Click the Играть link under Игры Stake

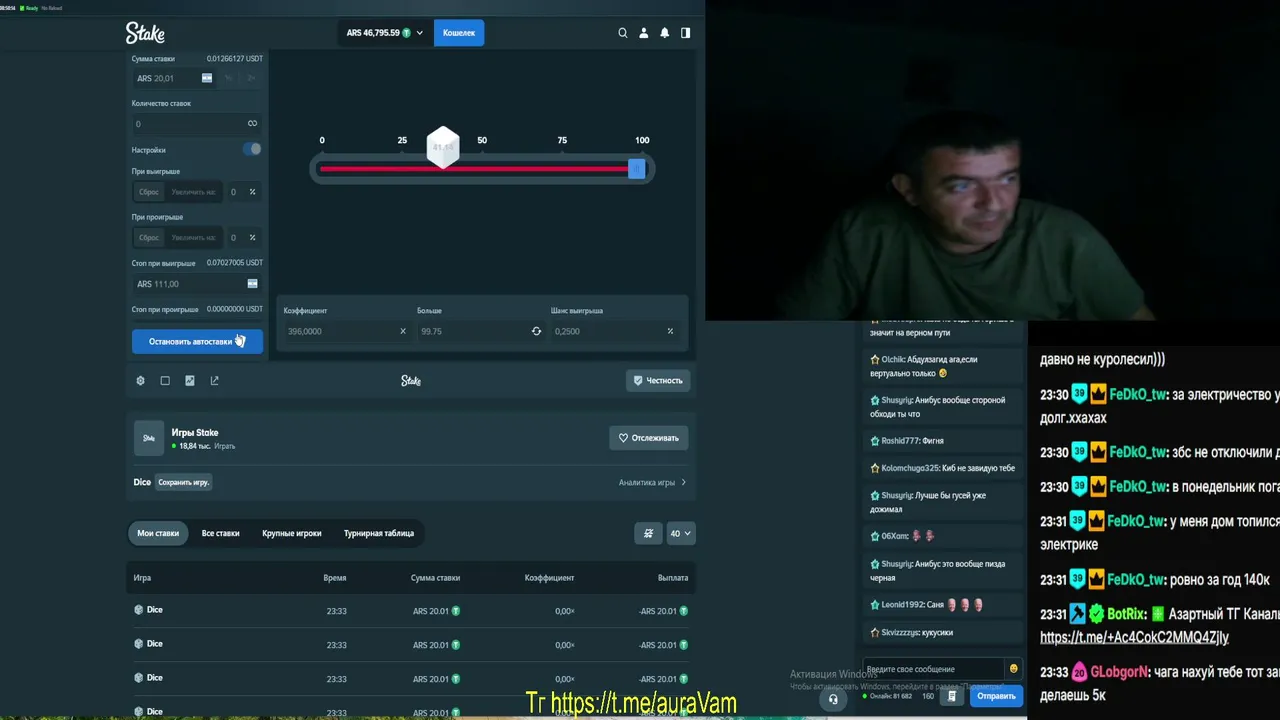point(224,446)
